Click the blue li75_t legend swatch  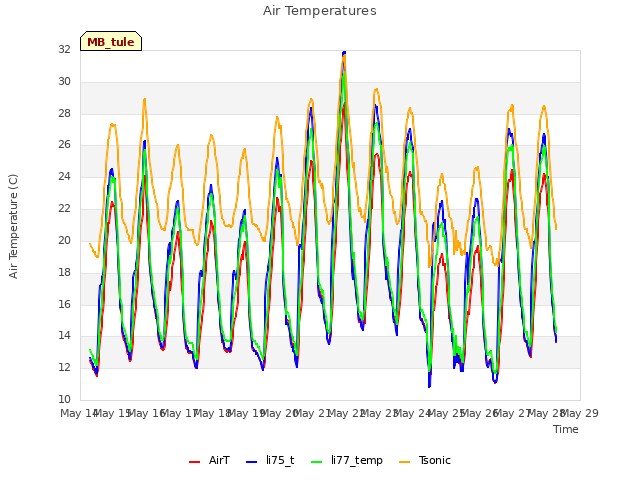252,461
